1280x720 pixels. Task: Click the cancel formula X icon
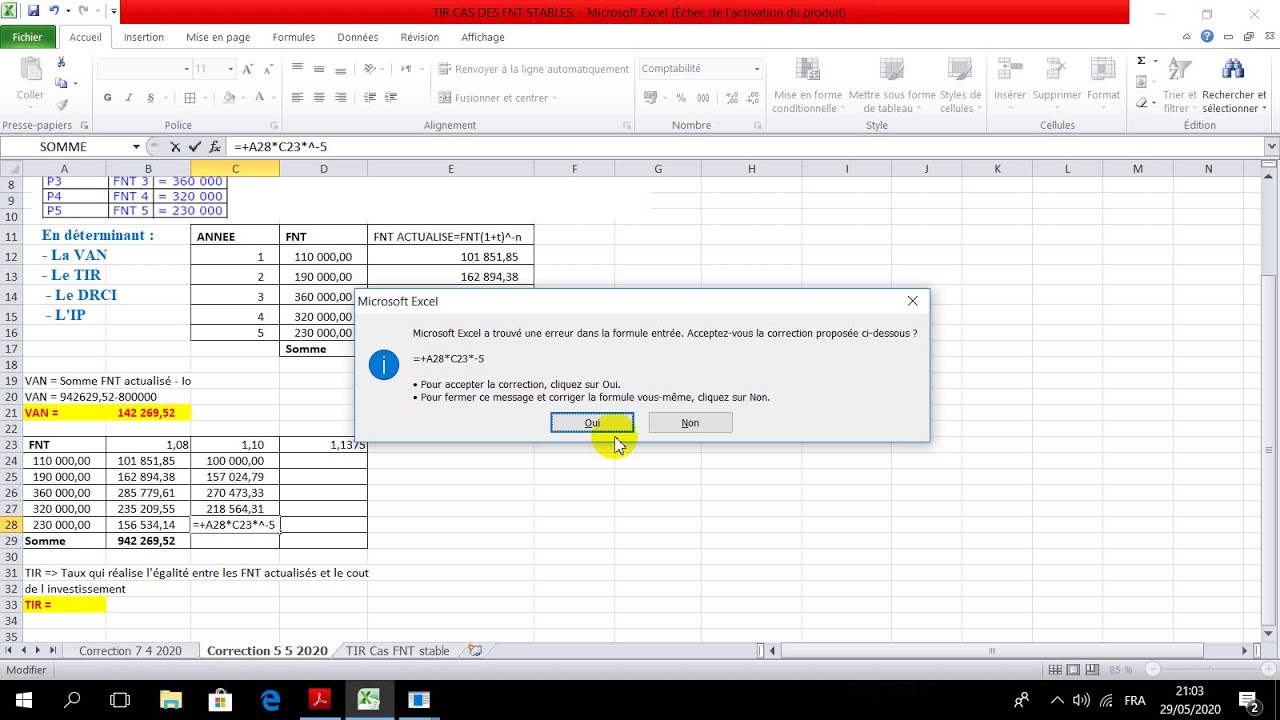click(x=175, y=147)
